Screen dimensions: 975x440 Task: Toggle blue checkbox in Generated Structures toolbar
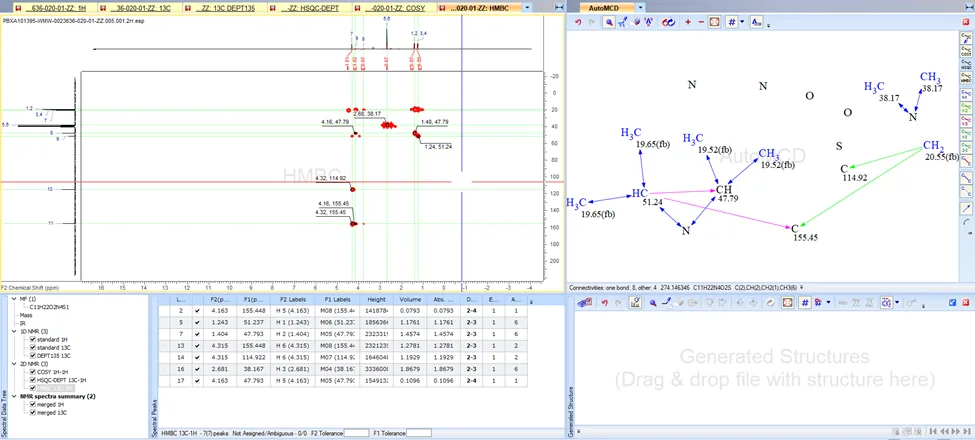coord(952,303)
